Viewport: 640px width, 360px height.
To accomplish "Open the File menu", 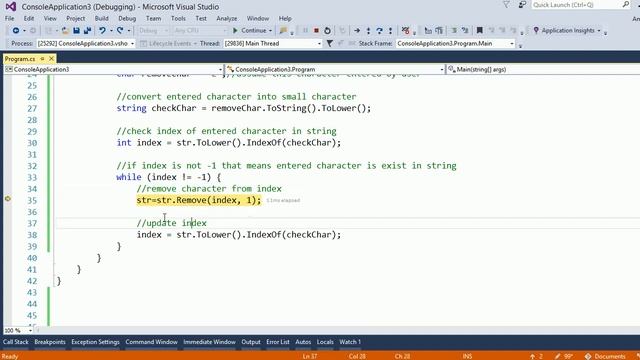I will (x=9, y=18).
